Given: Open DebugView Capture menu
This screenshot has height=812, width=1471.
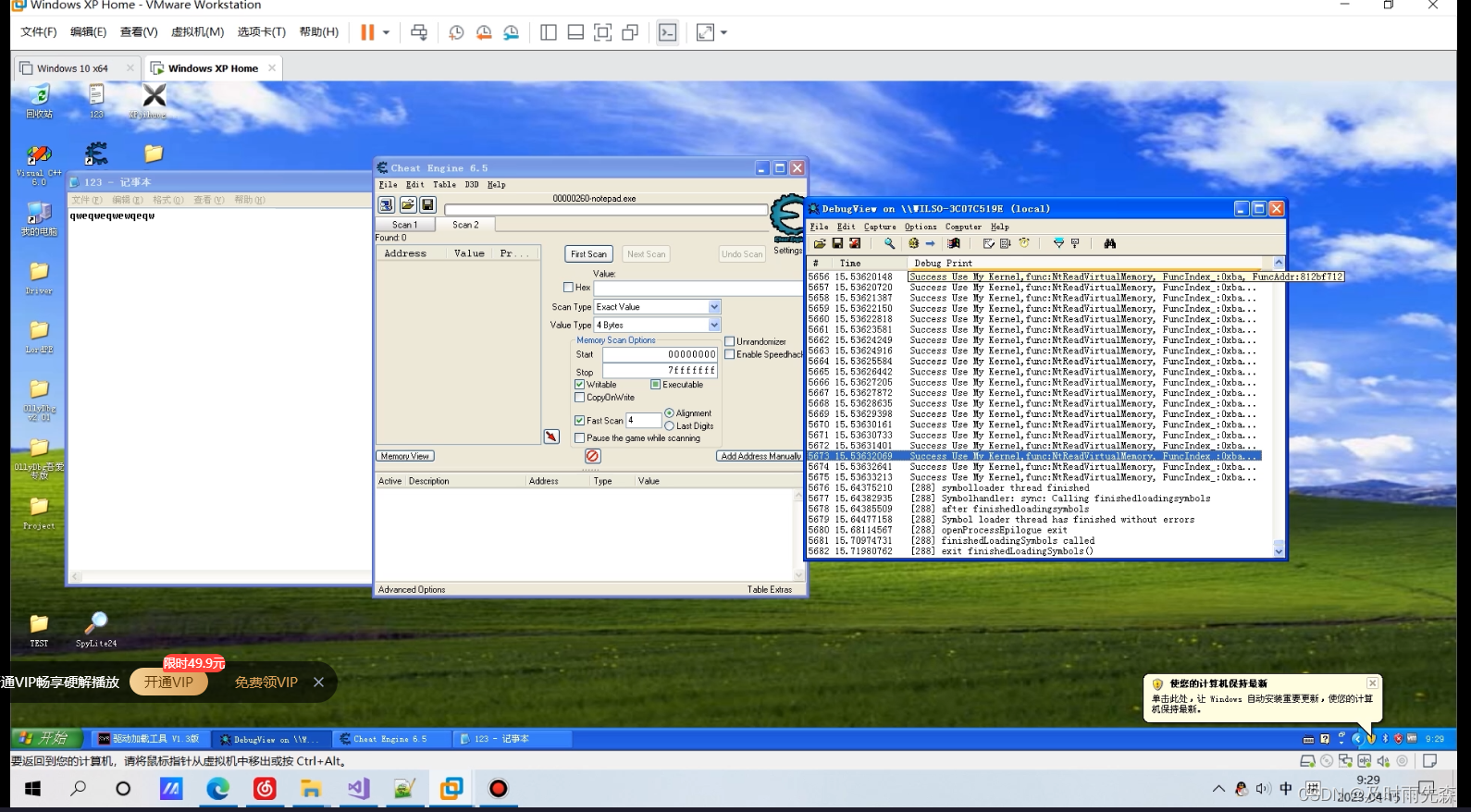Looking at the screenshot, I should [x=880, y=227].
